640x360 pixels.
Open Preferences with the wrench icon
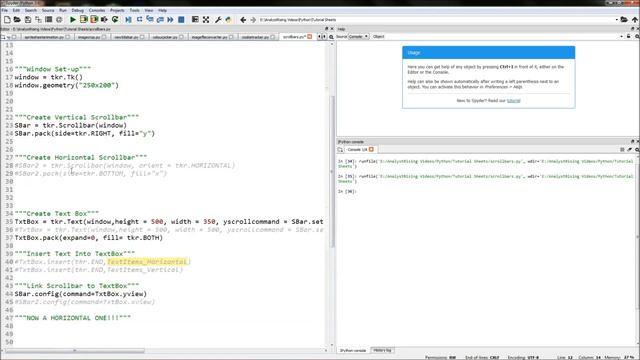218,20
